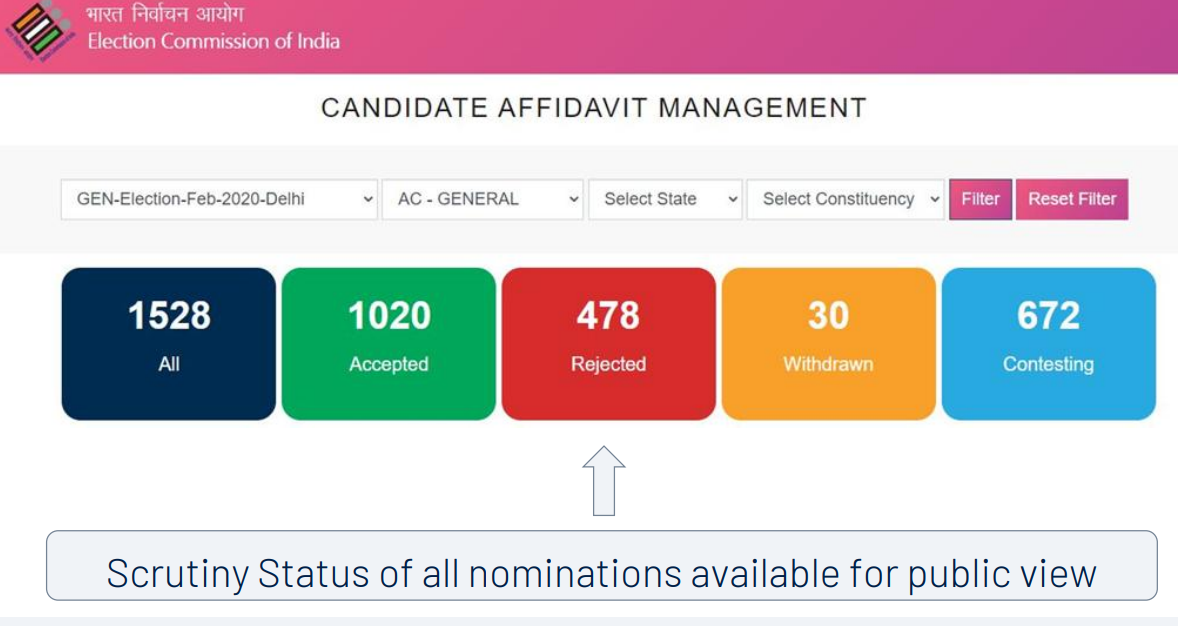Click the upward arrow below Rejected card
This screenshot has height=626, width=1178.
[603, 481]
